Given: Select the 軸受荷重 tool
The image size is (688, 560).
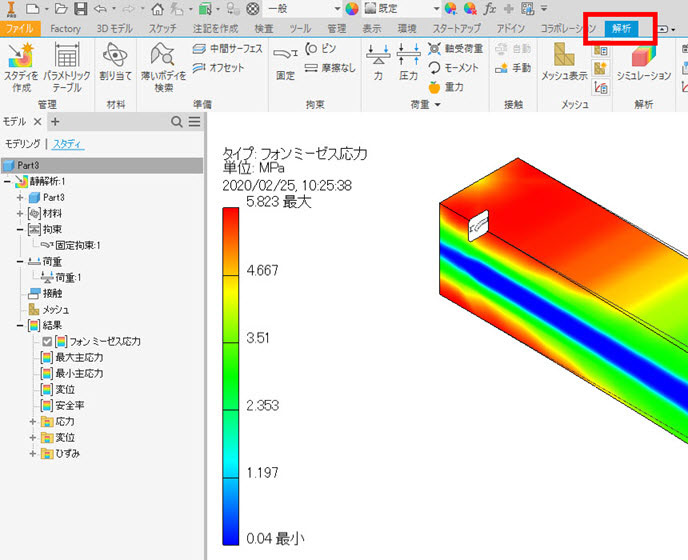Looking at the screenshot, I should (455, 48).
